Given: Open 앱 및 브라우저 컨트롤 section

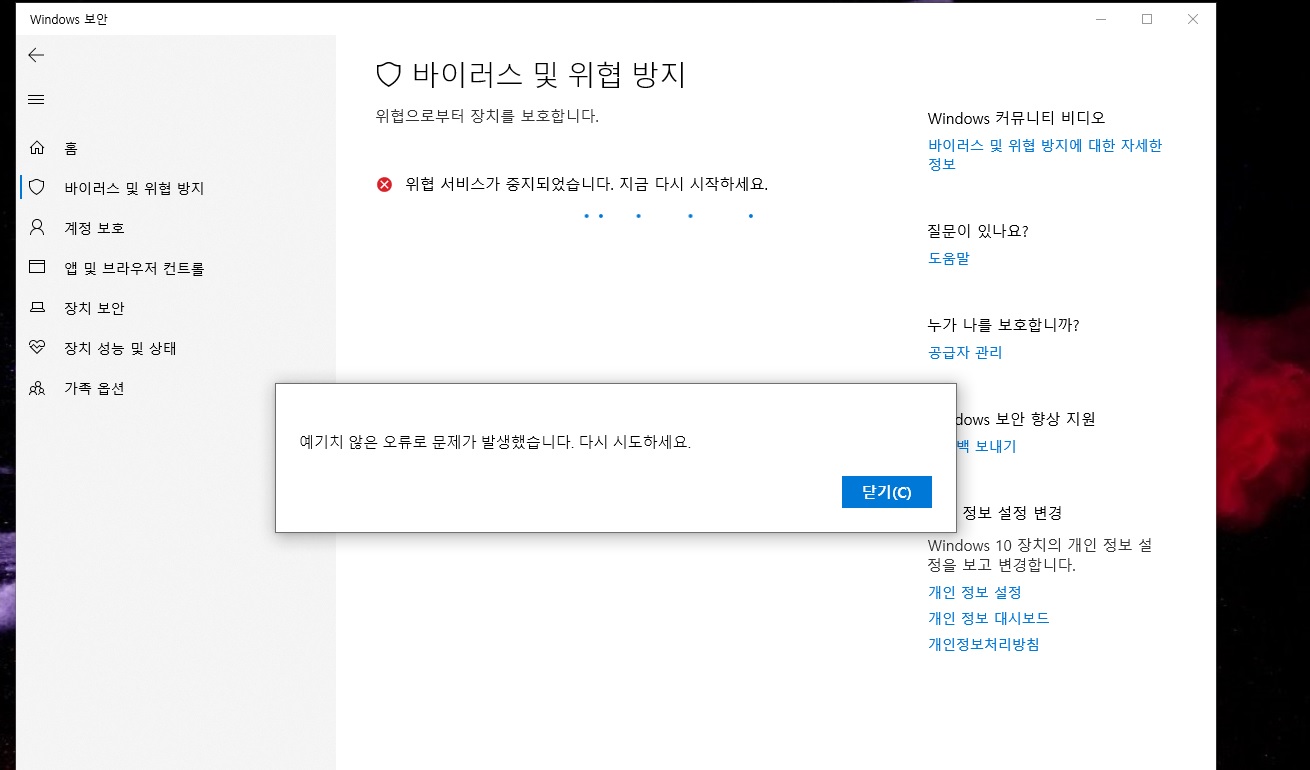Looking at the screenshot, I should point(134,268).
